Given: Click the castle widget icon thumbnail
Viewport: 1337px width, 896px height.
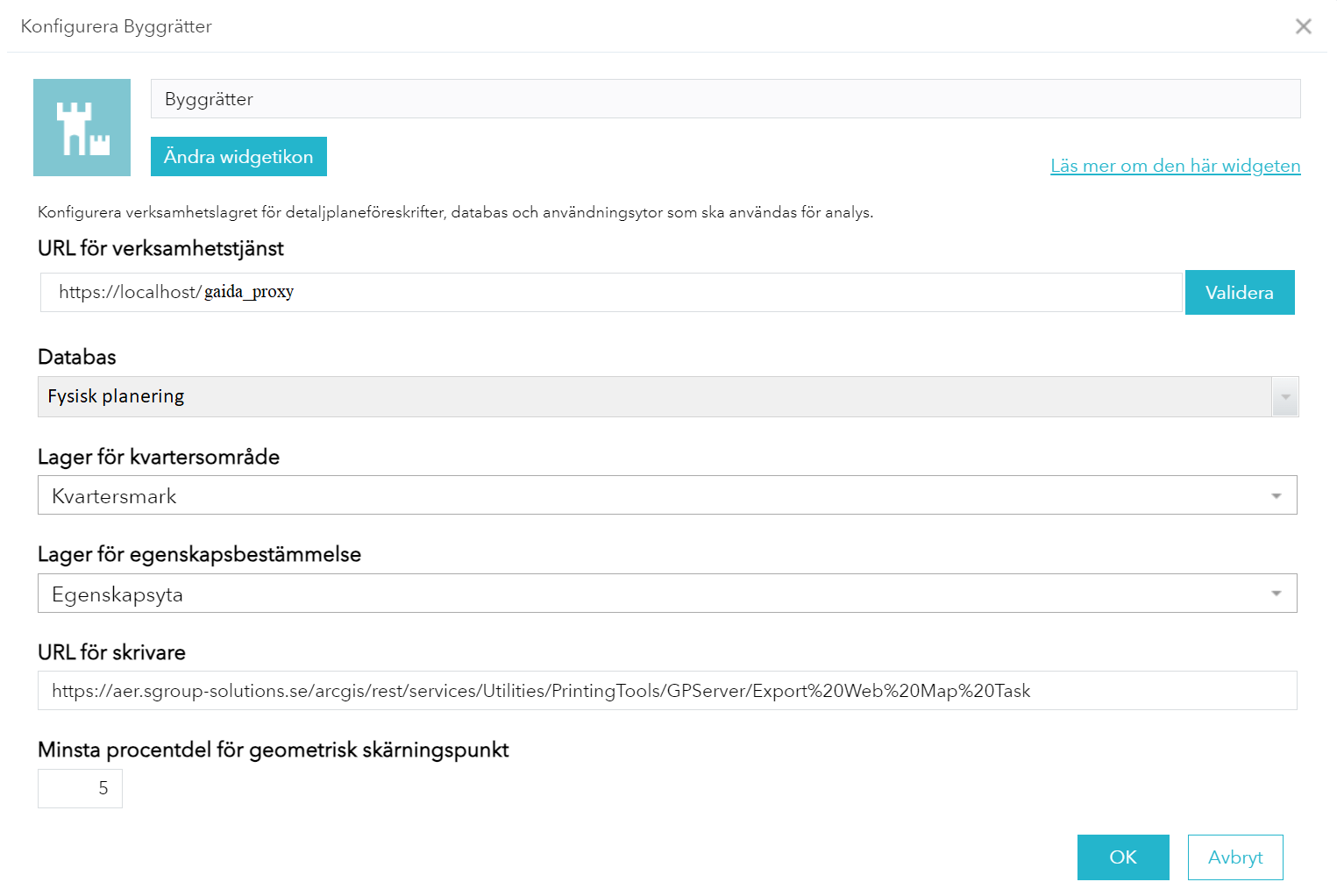Looking at the screenshot, I should [82, 128].
